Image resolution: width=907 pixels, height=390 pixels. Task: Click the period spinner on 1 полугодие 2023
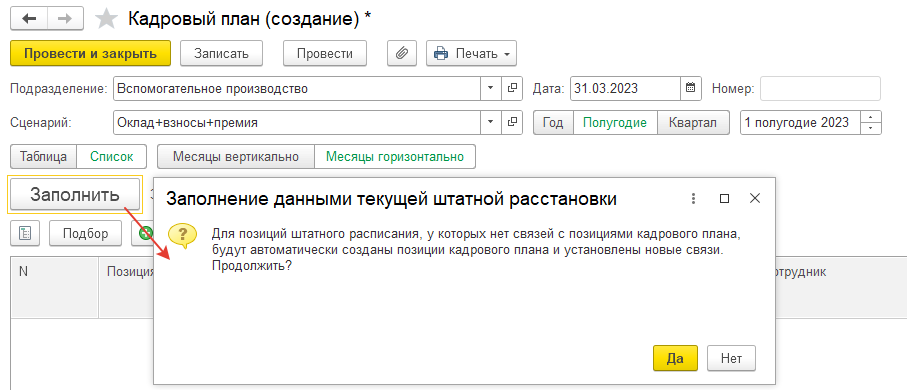click(x=871, y=123)
